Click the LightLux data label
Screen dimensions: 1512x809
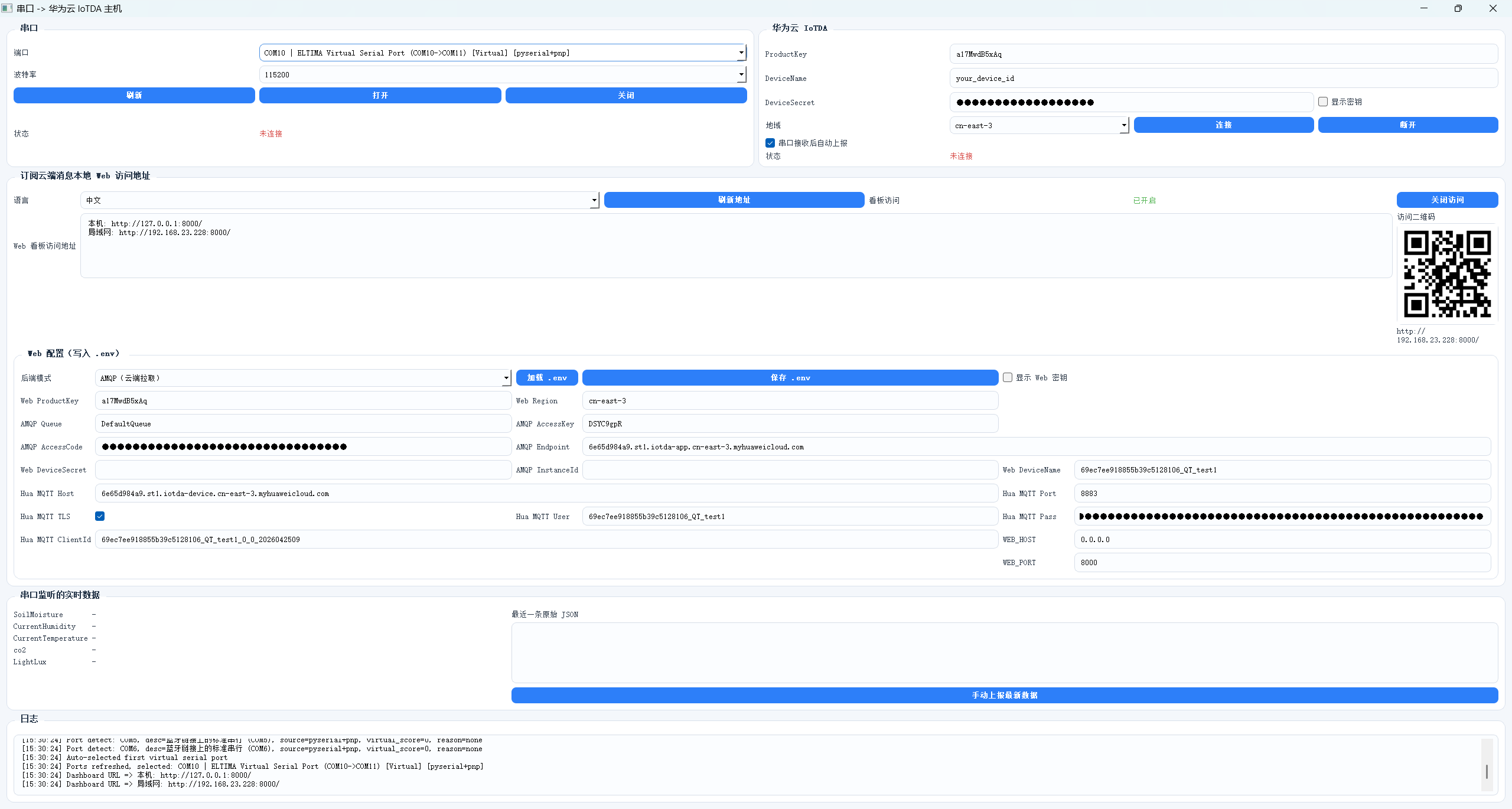[x=30, y=661]
